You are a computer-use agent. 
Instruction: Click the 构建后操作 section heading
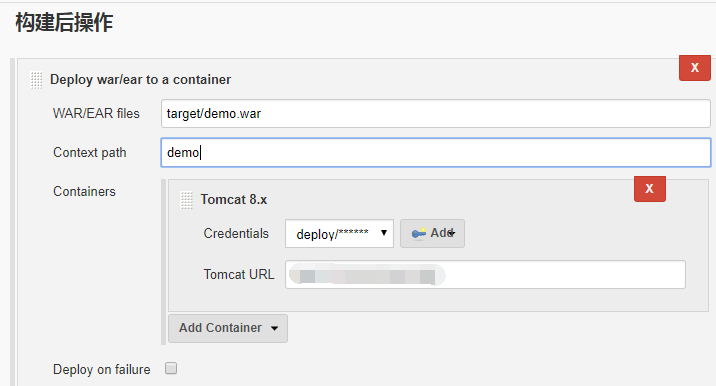pos(64,22)
